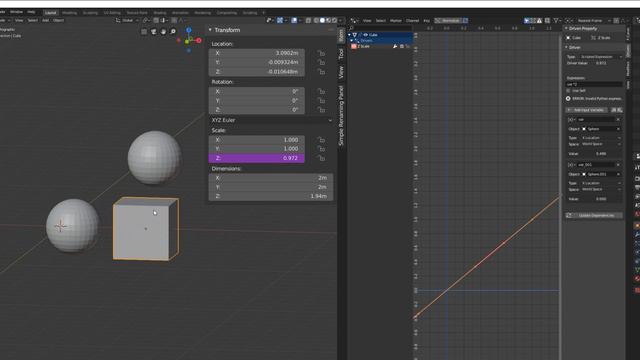
Task: Click only show selected arrow icon
Action: [x=527, y=20]
